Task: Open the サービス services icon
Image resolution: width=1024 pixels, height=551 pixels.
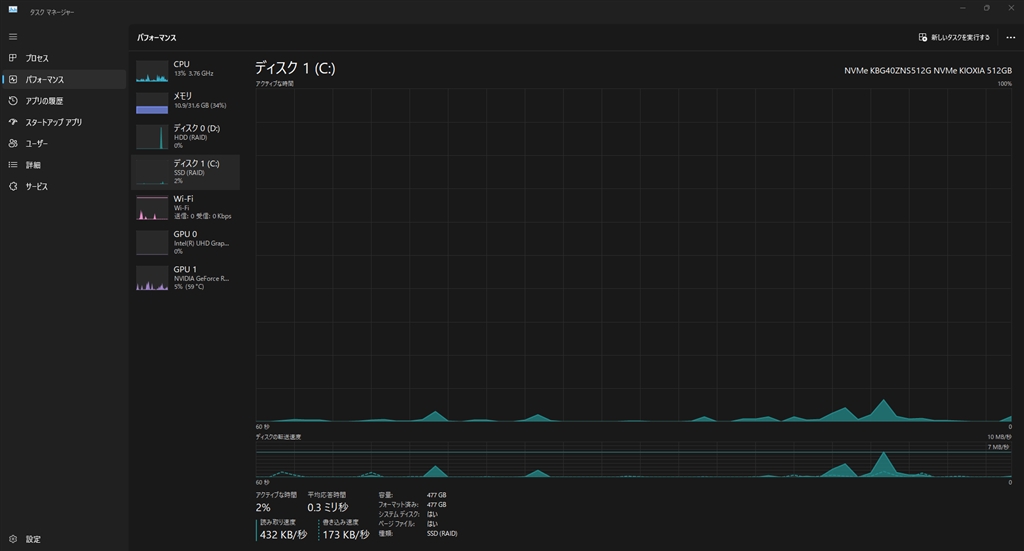Action: 13,187
